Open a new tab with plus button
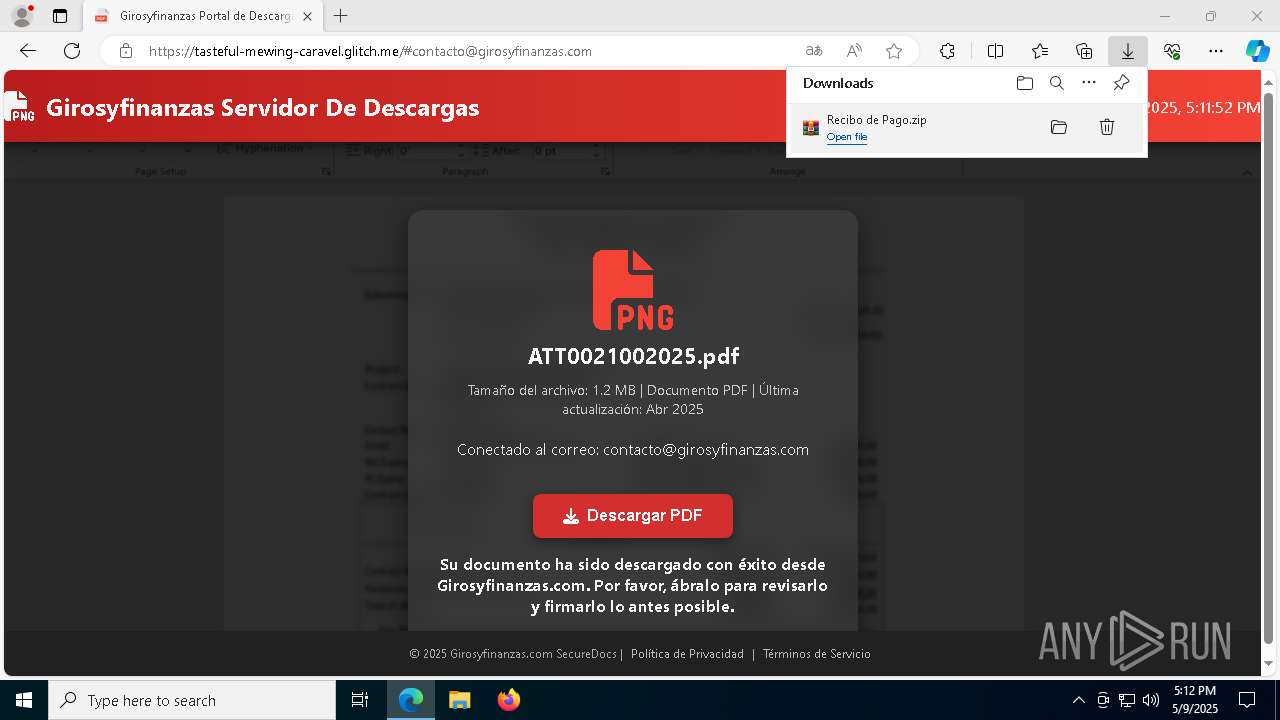Image resolution: width=1280 pixels, height=720 pixels. click(341, 16)
